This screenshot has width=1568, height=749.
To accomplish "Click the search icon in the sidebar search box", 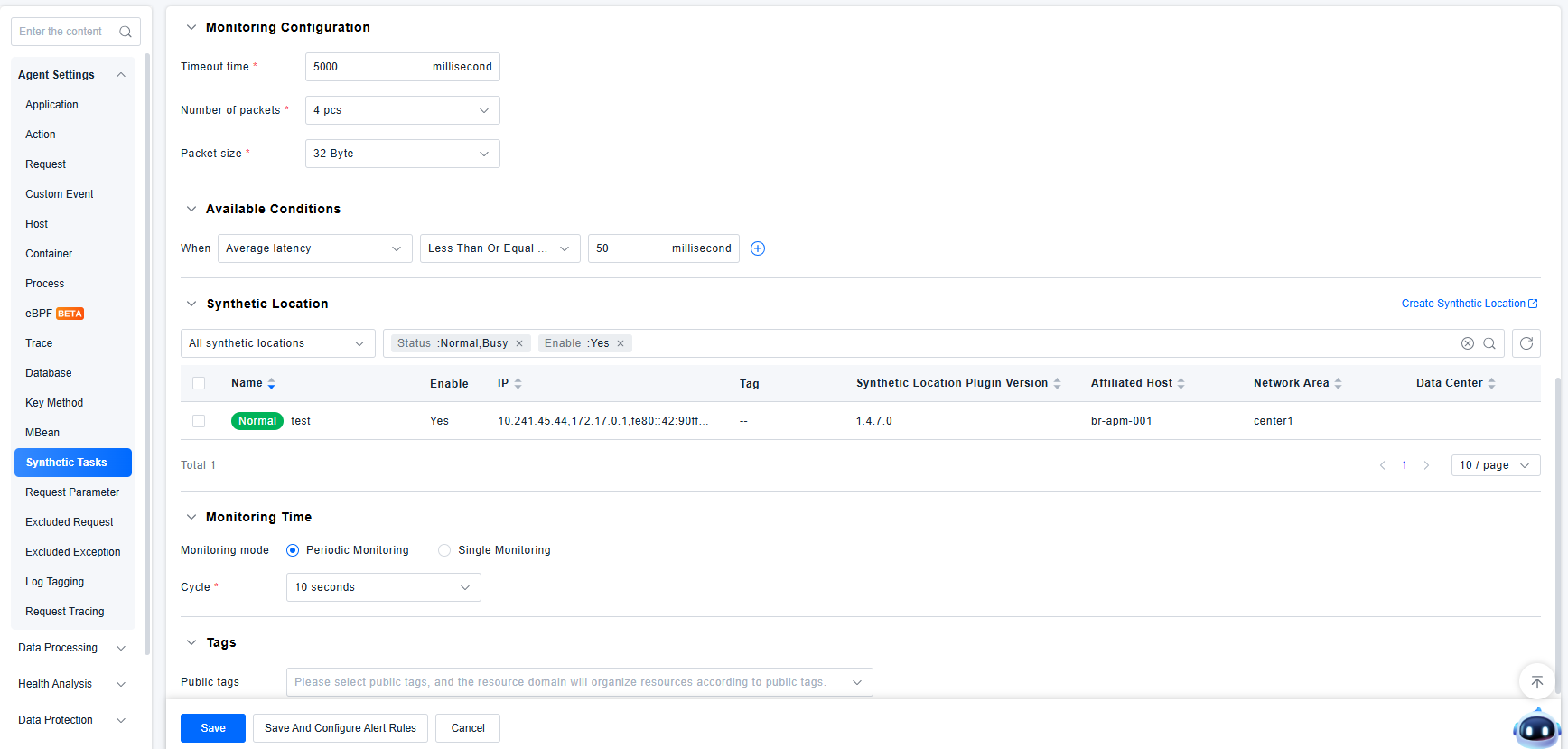I will pyautogui.click(x=126, y=32).
